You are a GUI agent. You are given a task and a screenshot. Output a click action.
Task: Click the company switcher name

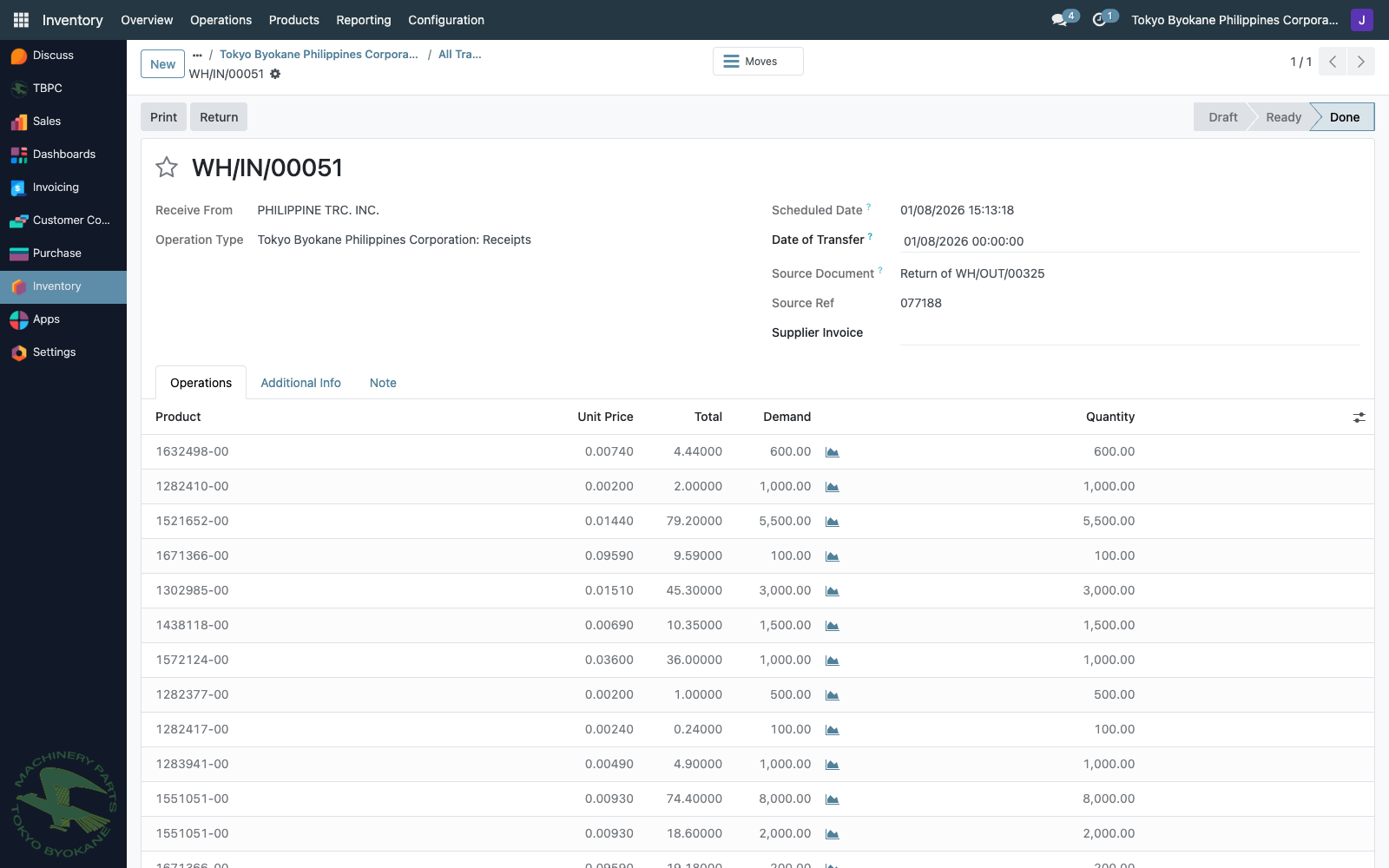pyautogui.click(x=1234, y=20)
